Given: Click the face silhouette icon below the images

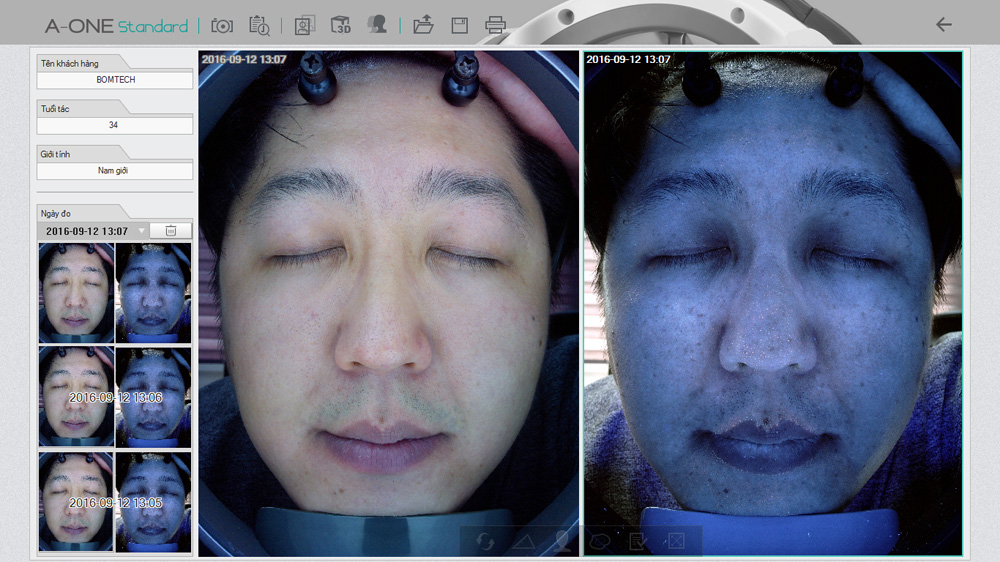Looking at the screenshot, I should (562, 541).
